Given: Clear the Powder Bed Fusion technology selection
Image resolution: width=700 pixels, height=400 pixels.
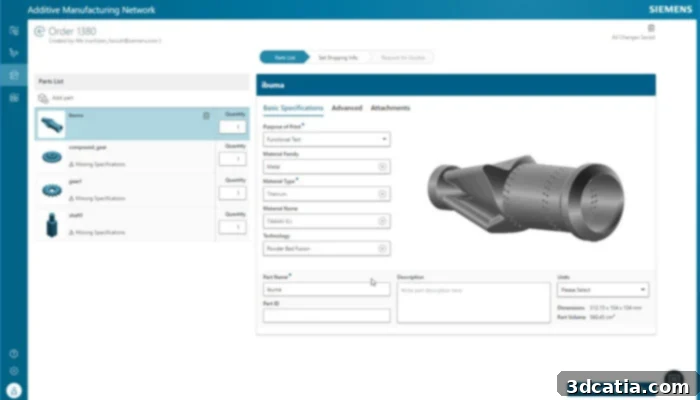Looking at the screenshot, I should click(382, 249).
